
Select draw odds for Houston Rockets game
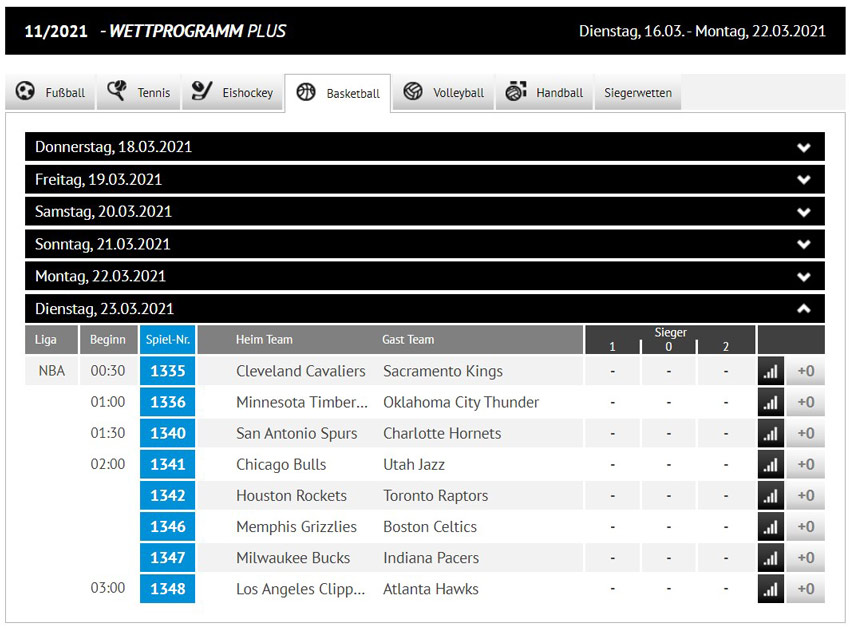[668, 495]
